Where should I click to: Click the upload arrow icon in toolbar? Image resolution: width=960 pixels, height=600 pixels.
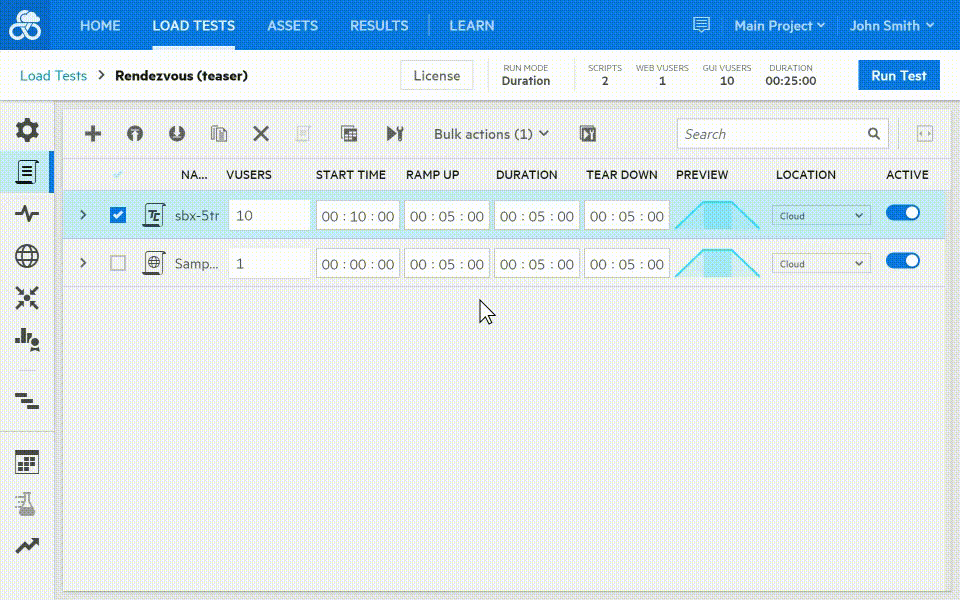135,134
